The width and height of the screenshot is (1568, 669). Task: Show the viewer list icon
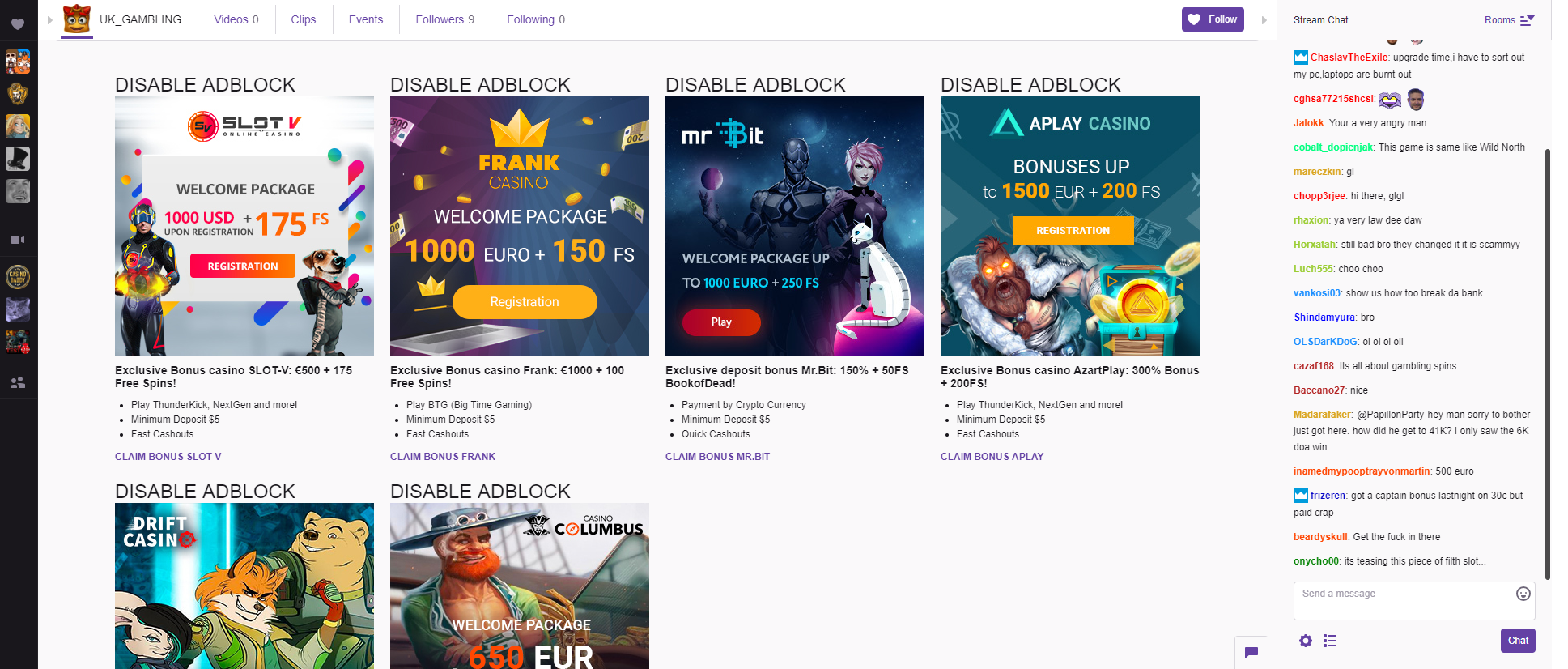(x=1330, y=641)
